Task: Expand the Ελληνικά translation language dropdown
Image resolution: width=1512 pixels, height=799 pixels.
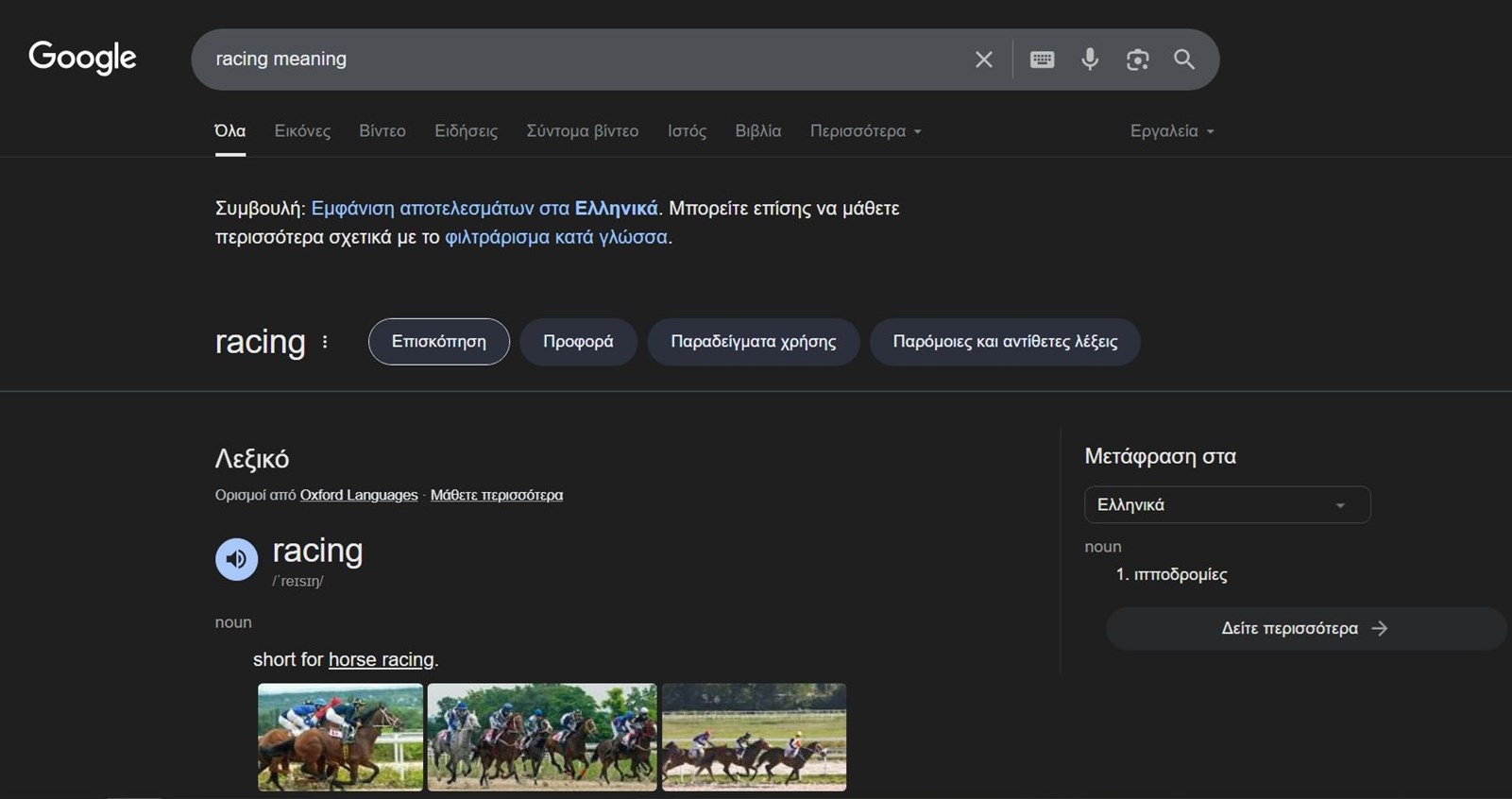Action: point(1227,505)
